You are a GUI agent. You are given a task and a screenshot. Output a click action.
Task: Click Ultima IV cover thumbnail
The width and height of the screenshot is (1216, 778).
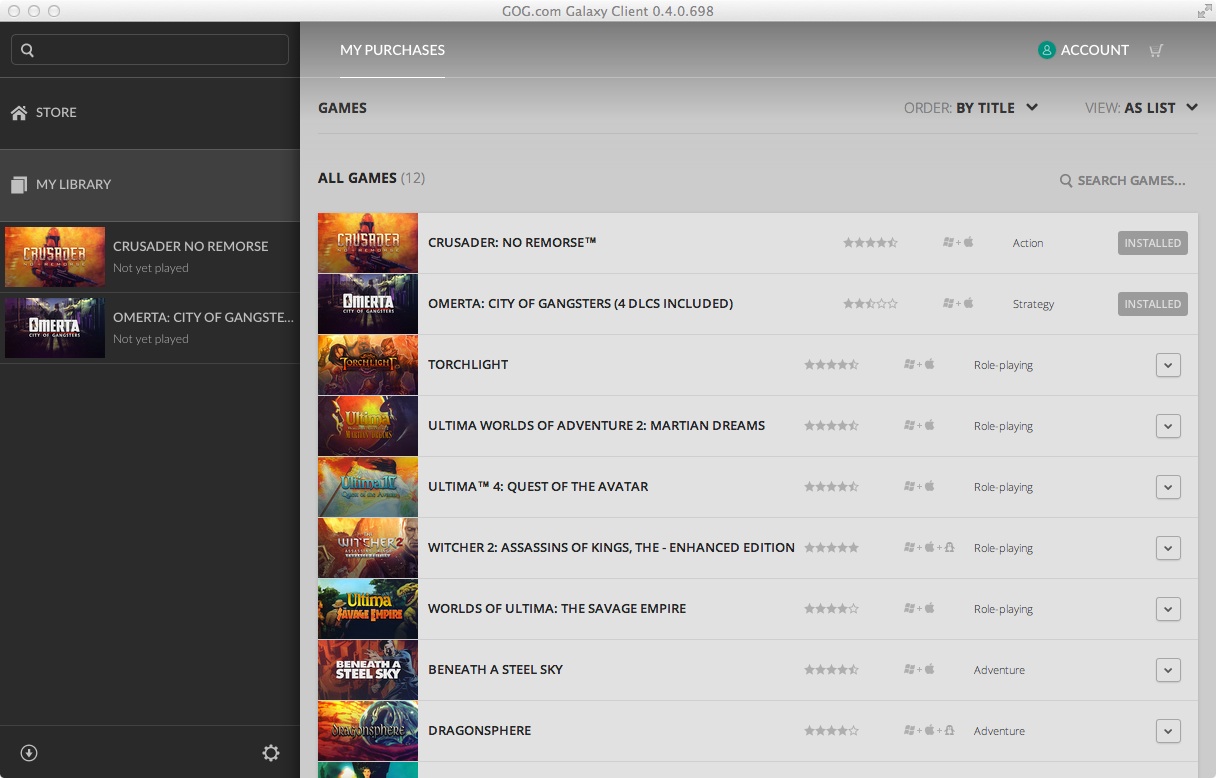[368, 487]
